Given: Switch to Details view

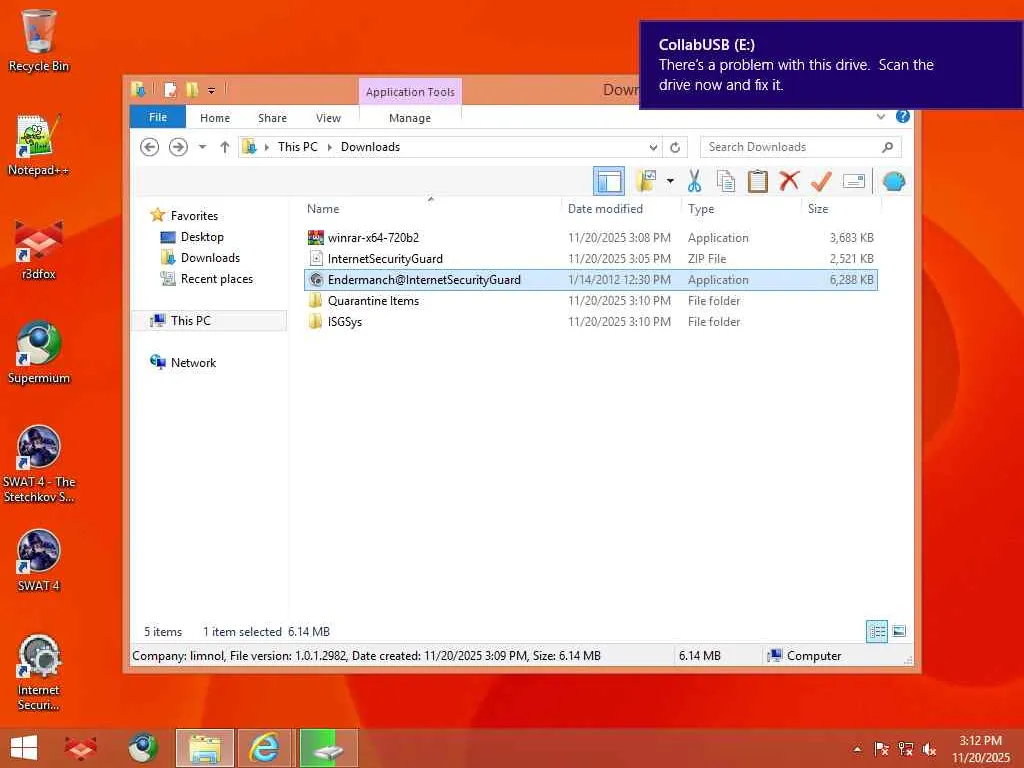Looking at the screenshot, I should tap(876, 631).
